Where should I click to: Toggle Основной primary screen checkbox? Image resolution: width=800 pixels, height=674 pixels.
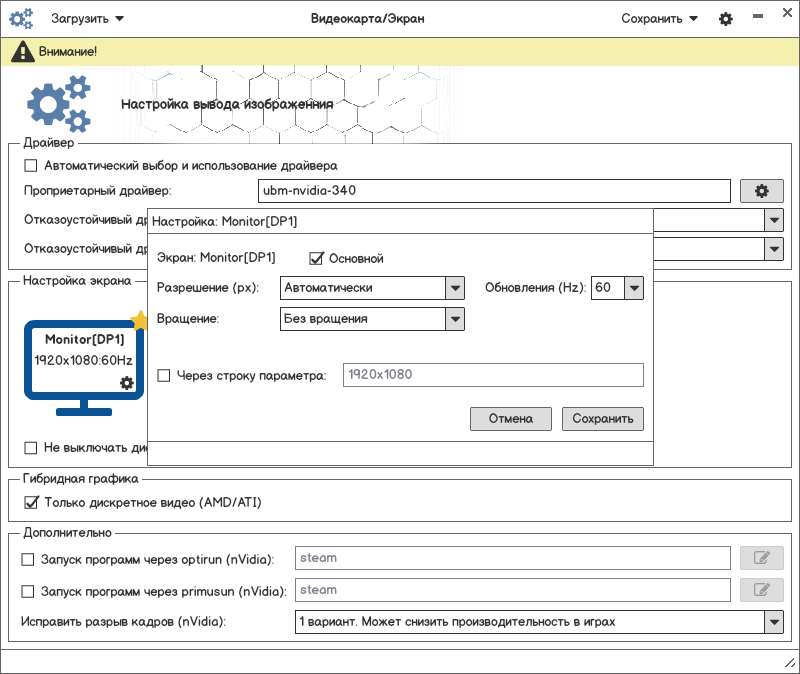pos(316,258)
